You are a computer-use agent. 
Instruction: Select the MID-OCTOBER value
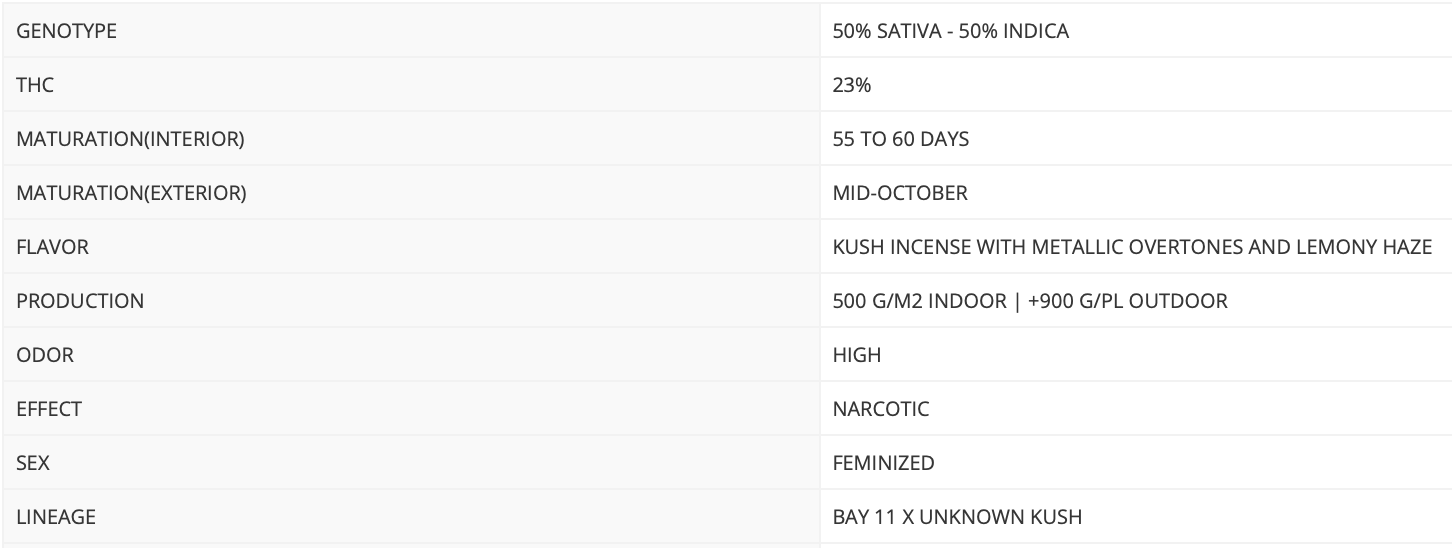(x=899, y=193)
